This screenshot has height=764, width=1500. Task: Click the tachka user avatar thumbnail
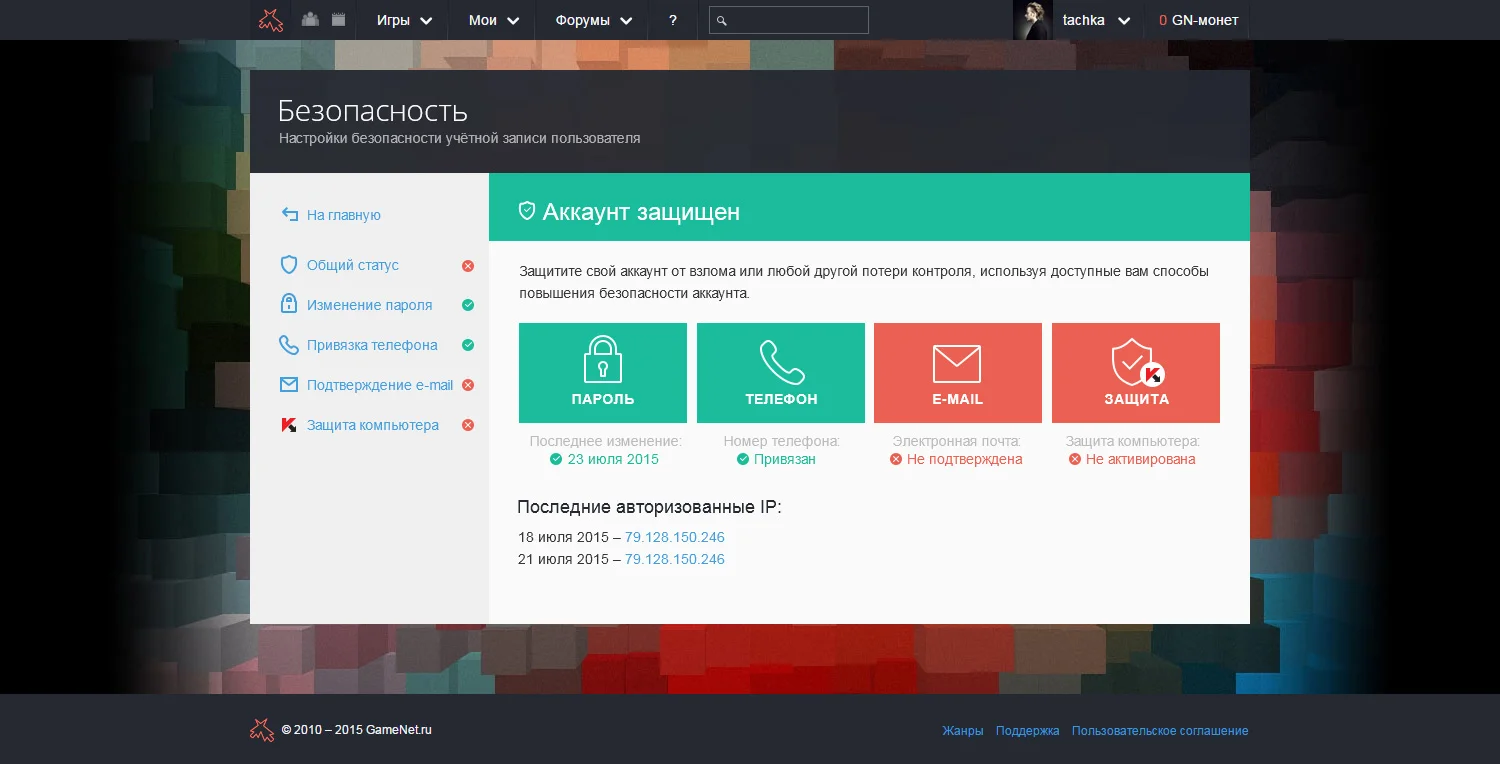pyautogui.click(x=1033, y=20)
